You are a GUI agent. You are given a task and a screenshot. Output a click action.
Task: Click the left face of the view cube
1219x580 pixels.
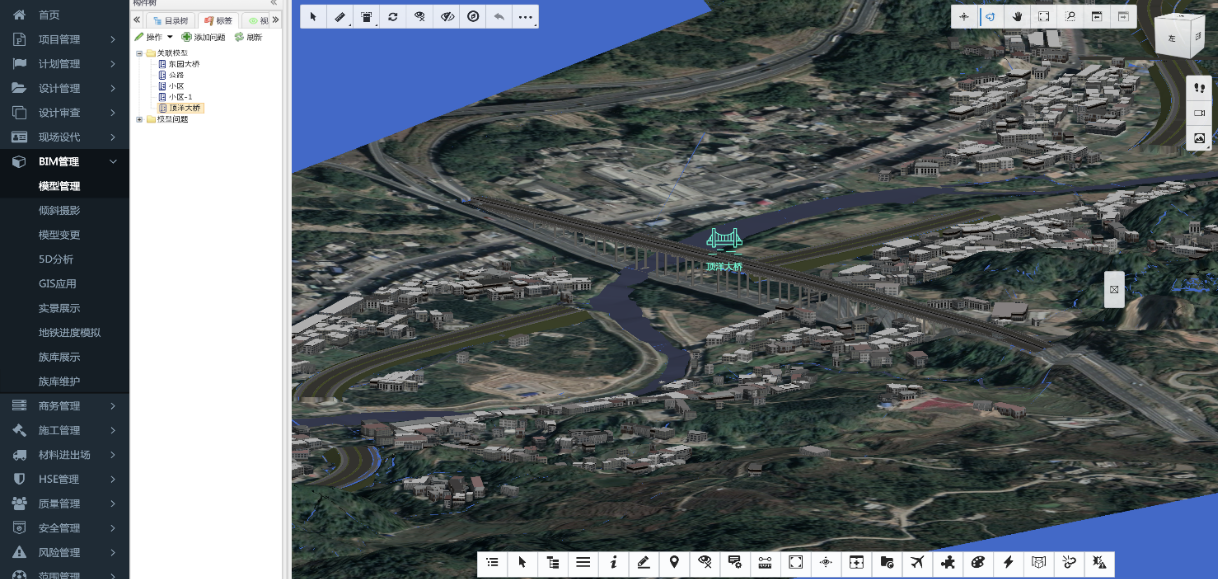click(x=1171, y=39)
